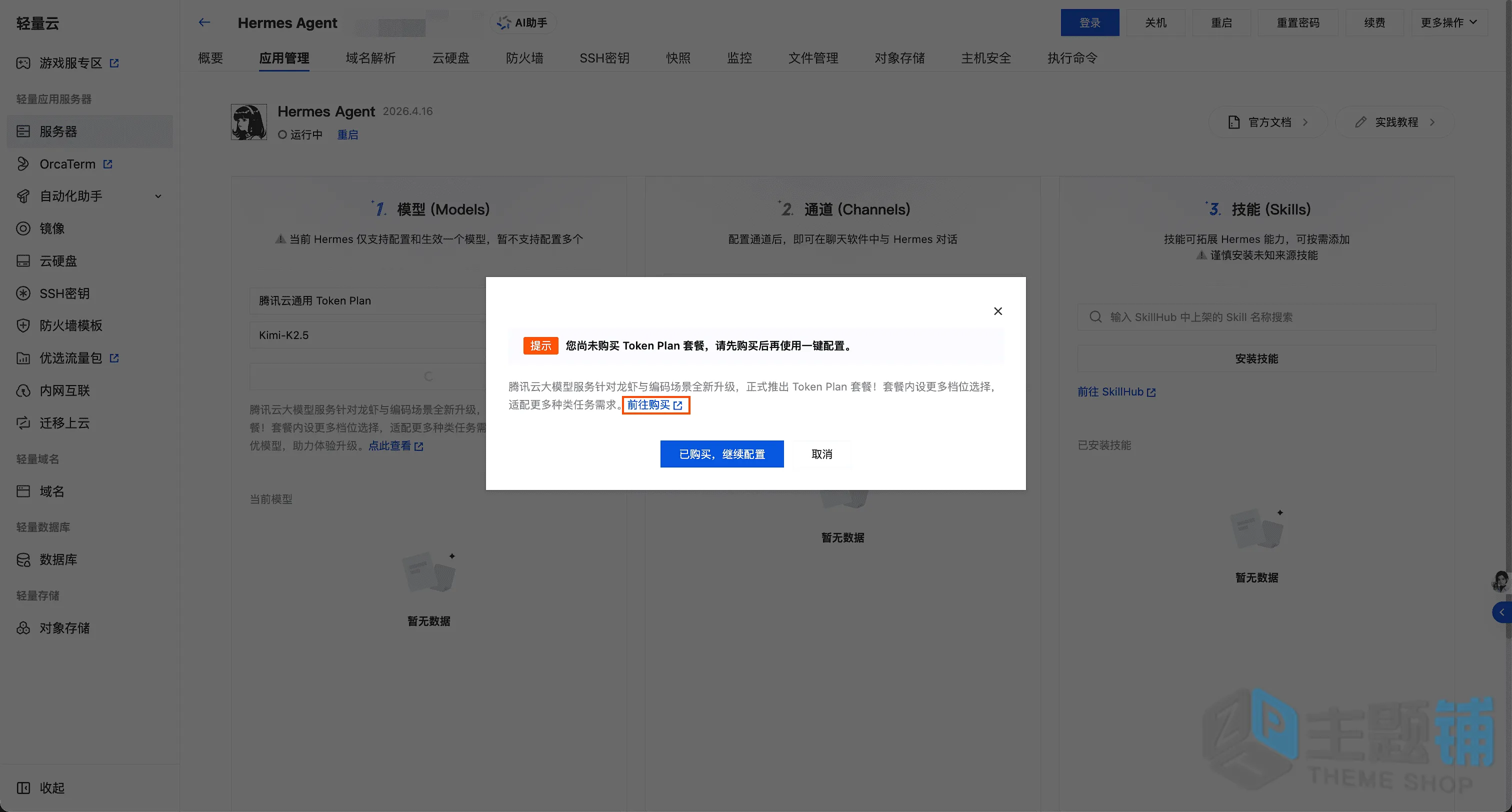Click the 域名 icon in sidebar
The image size is (1512, 812).
point(23,491)
